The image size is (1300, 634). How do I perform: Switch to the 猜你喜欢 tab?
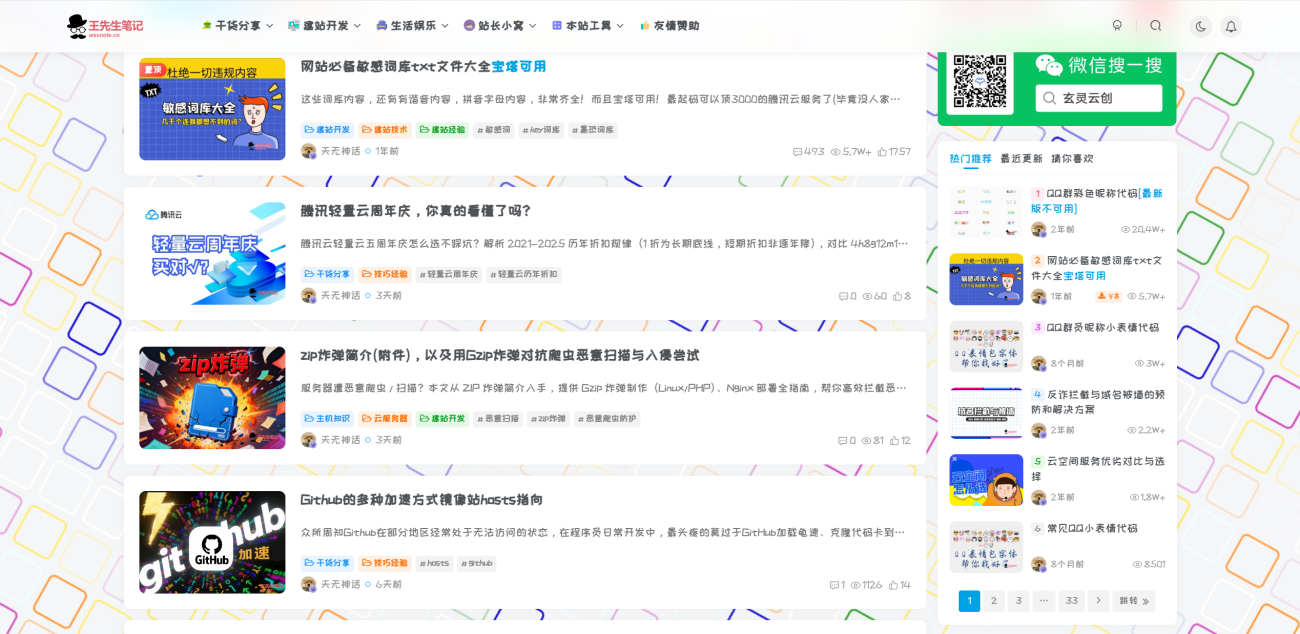click(x=1071, y=157)
